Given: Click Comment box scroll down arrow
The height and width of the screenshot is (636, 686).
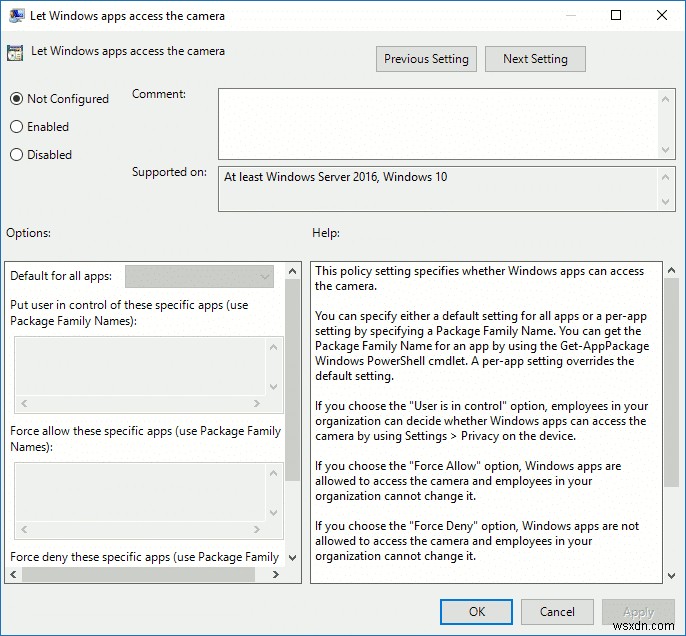Looking at the screenshot, I should 665,150.
